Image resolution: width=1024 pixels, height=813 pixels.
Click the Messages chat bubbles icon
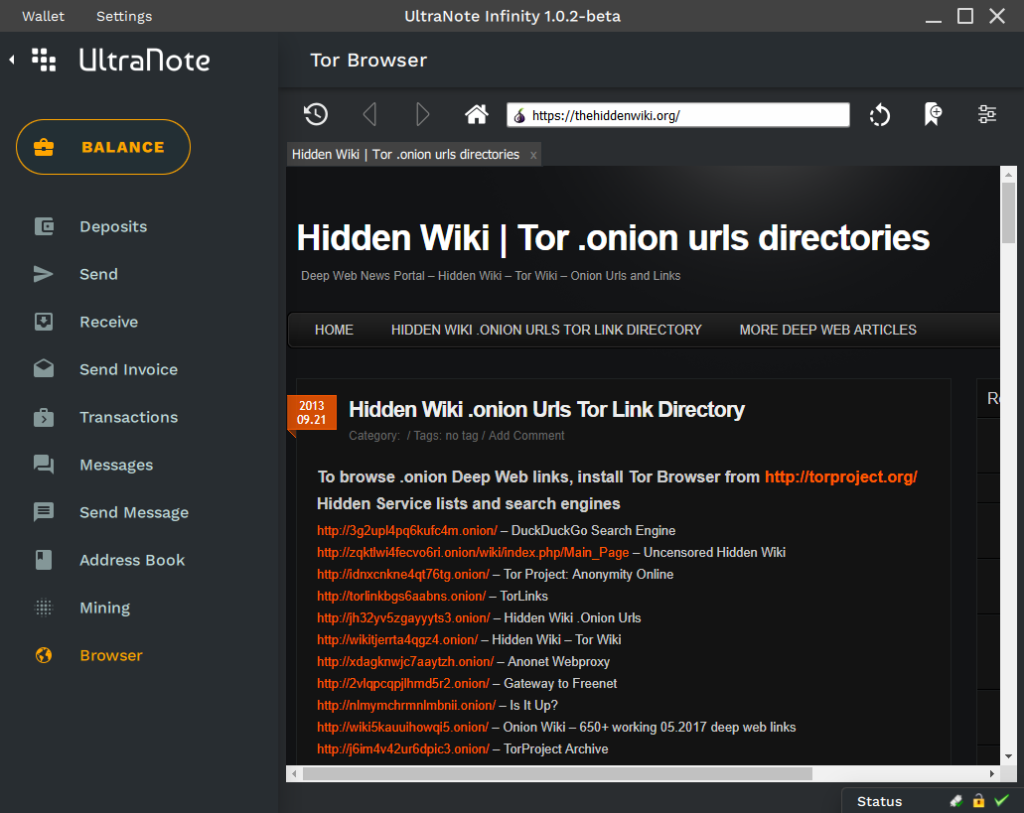44,464
